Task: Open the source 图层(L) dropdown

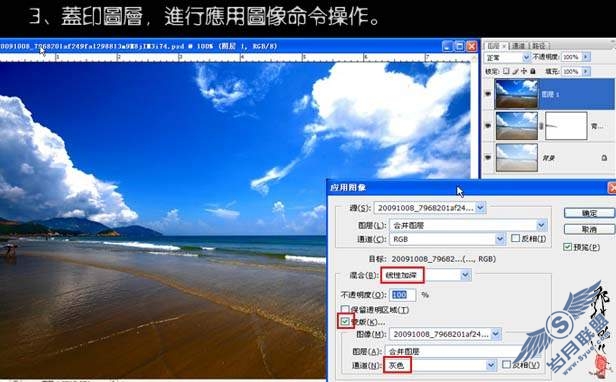Action: 541,225
